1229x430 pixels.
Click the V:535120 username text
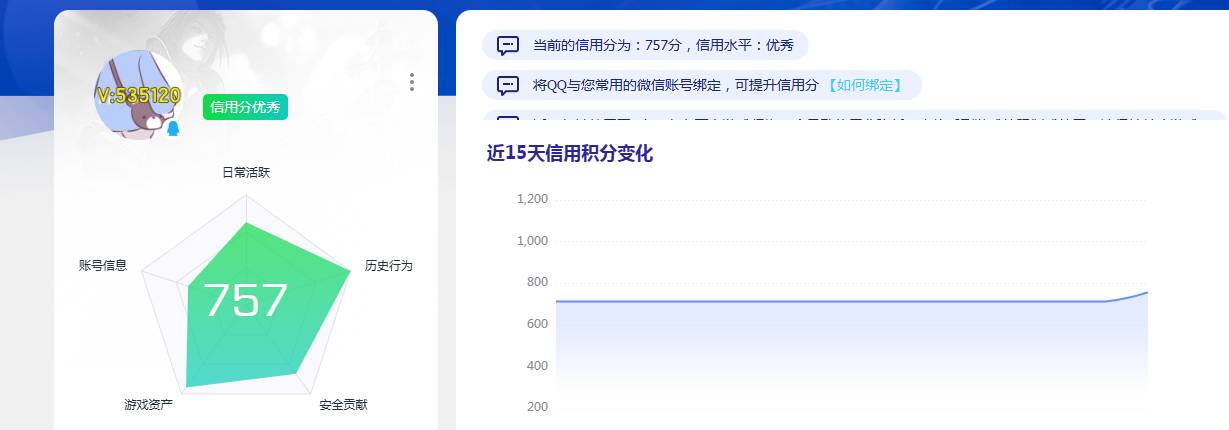[139, 96]
